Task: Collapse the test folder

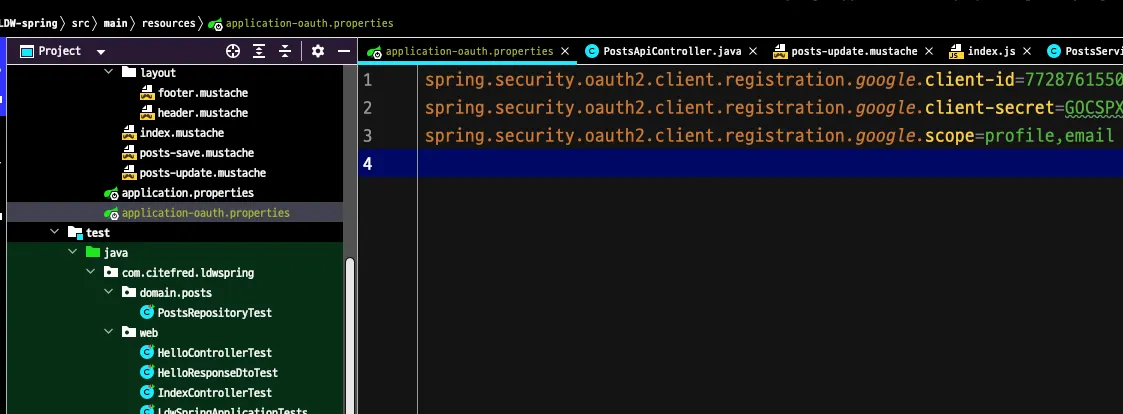Action: pyautogui.click(x=54, y=232)
